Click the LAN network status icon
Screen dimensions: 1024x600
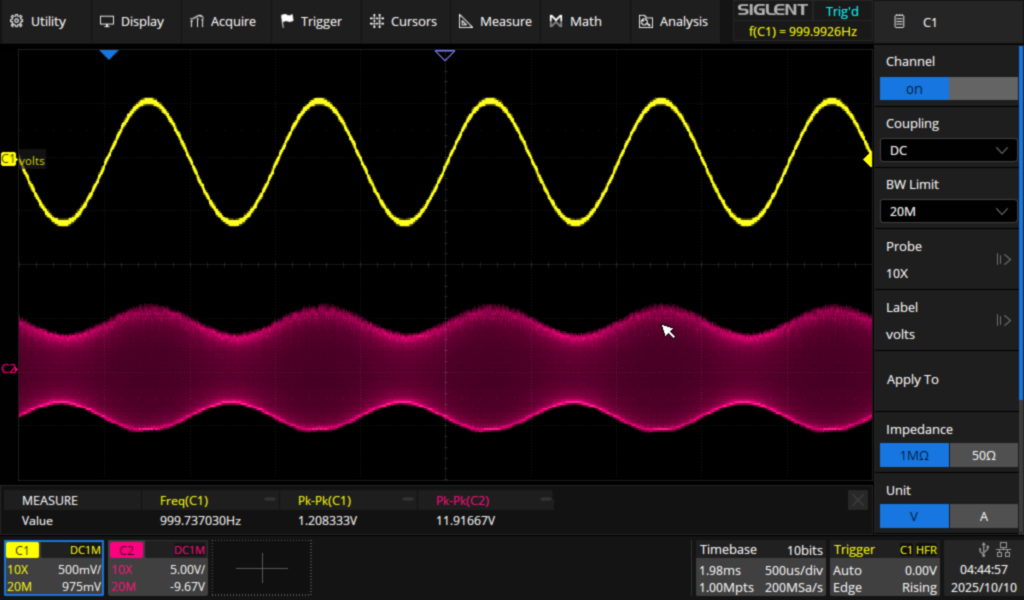coord(1003,548)
